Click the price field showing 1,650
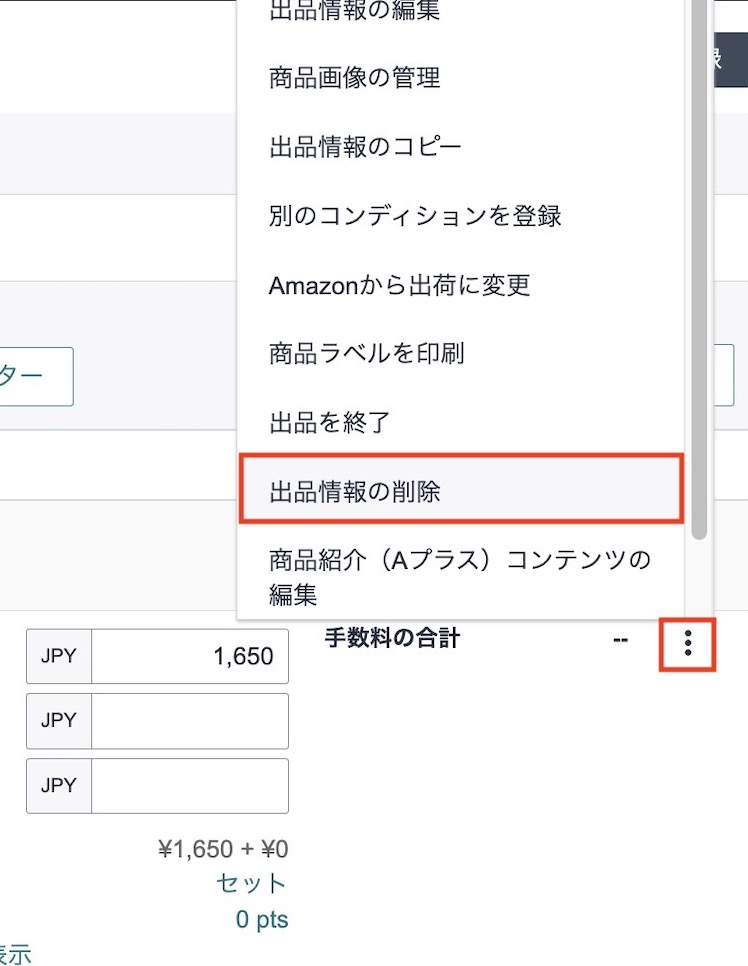Image resolution: width=748 pixels, height=966 pixels. (190, 656)
